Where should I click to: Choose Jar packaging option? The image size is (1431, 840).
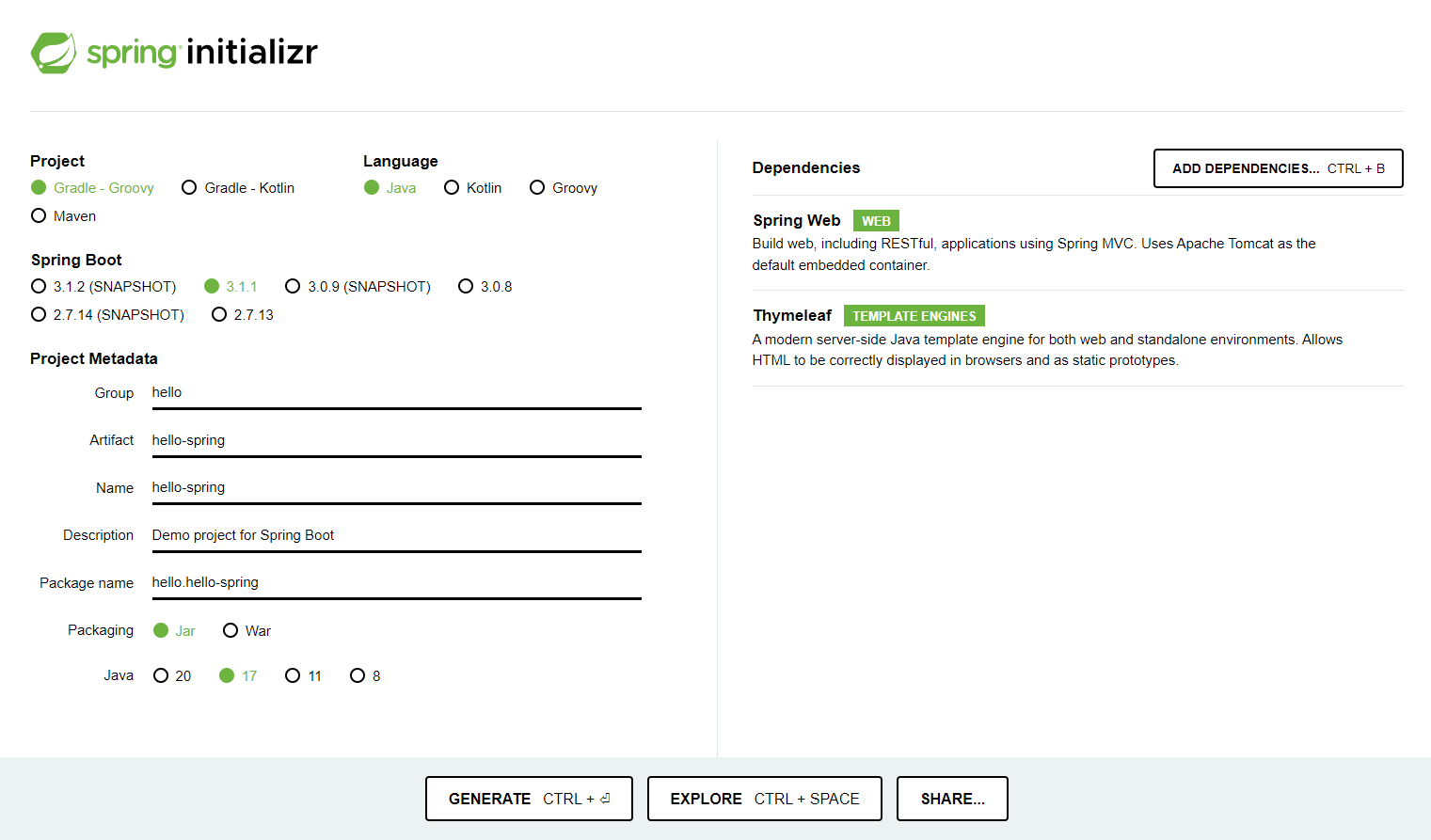(x=174, y=631)
